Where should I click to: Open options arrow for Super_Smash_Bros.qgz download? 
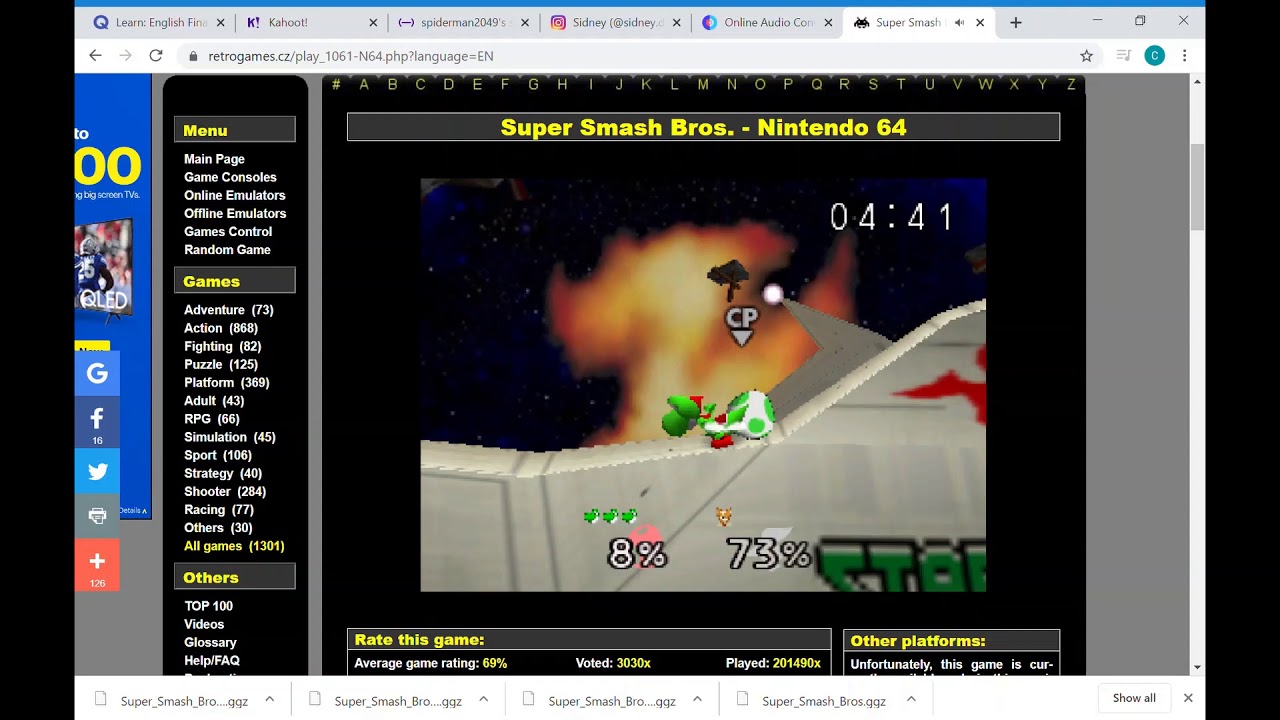coord(911,699)
